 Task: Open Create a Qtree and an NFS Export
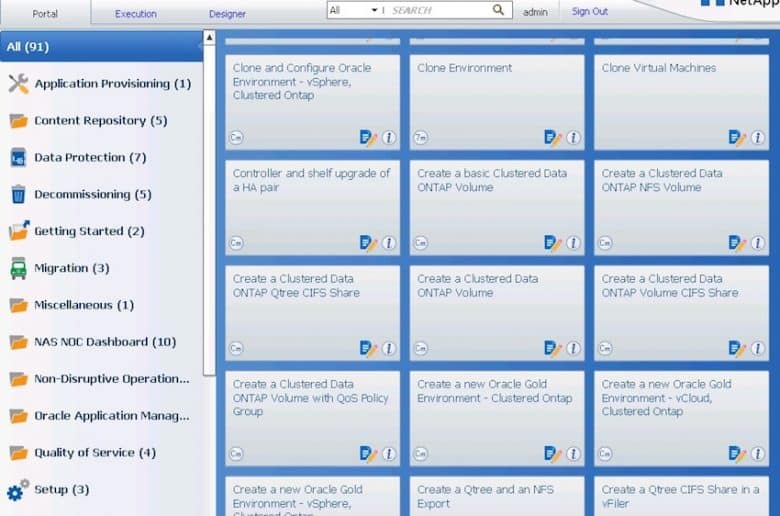pos(485,496)
